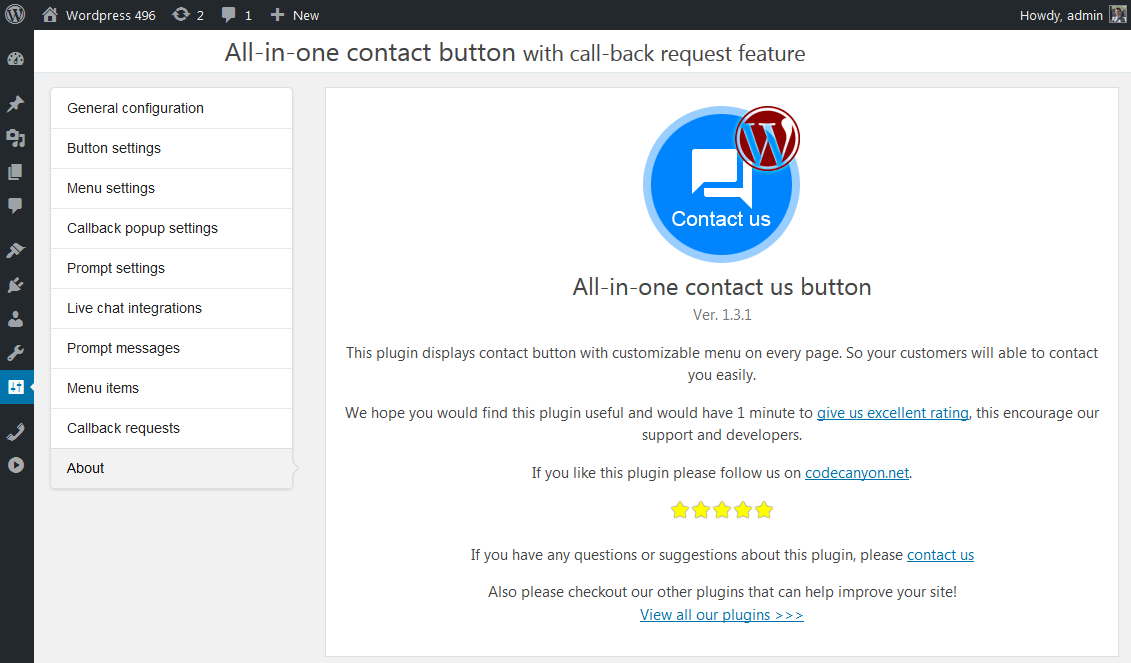Open Users via the person icon
1131x663 pixels.
pos(15,319)
